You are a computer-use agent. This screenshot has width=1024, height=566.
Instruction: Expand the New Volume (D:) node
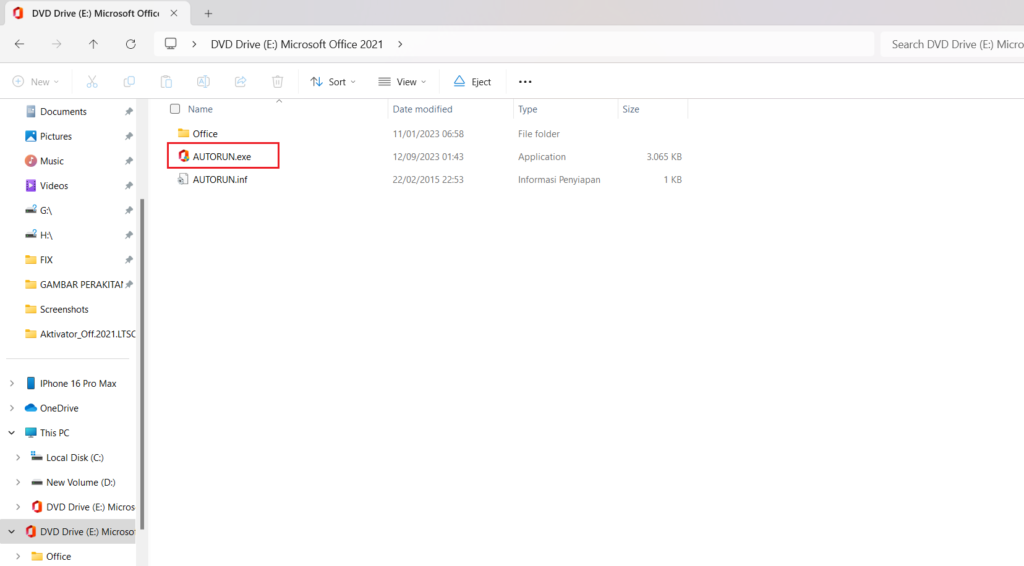pyautogui.click(x=18, y=482)
